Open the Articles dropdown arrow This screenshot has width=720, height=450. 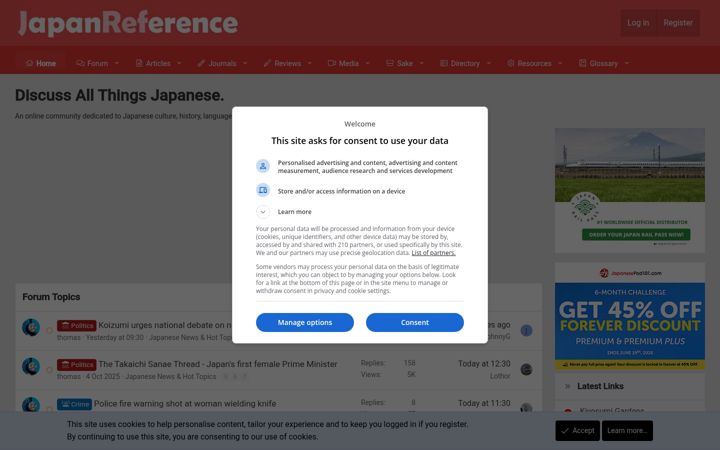tap(179, 63)
